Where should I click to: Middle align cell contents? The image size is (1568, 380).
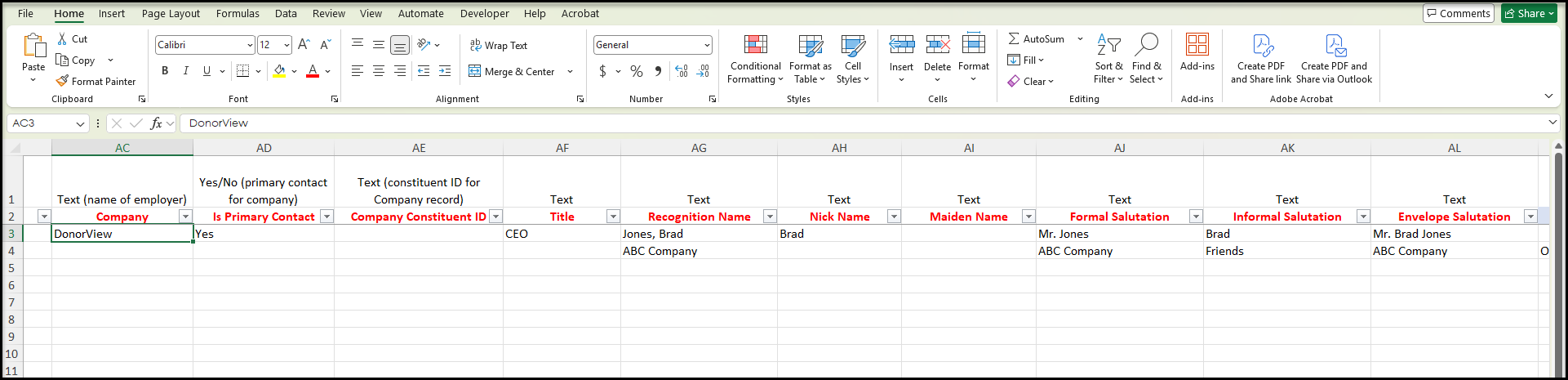pyautogui.click(x=379, y=45)
